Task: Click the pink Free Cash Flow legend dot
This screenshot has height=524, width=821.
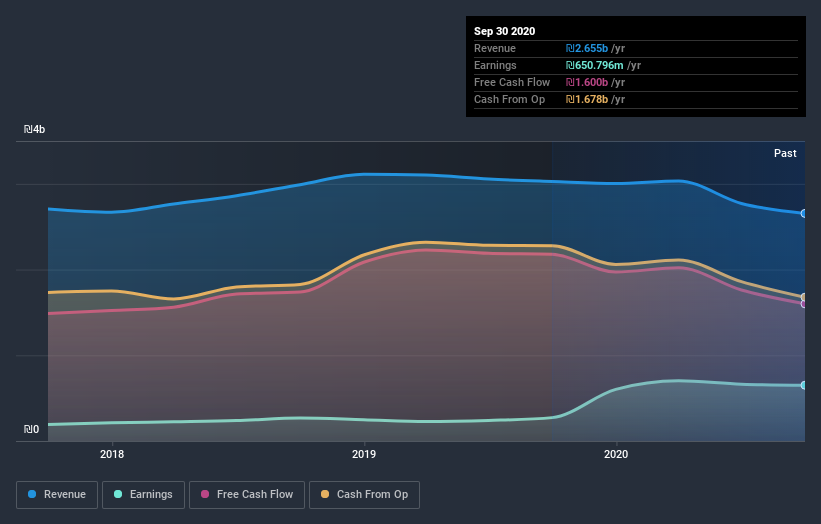Action: 205,494
